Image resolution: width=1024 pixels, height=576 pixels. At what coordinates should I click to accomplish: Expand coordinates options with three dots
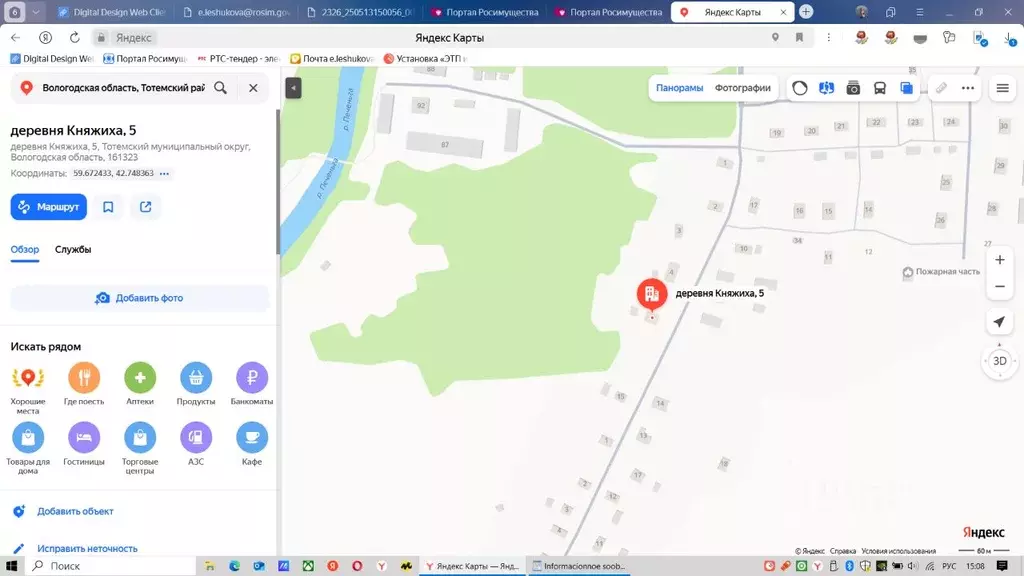pos(165,174)
